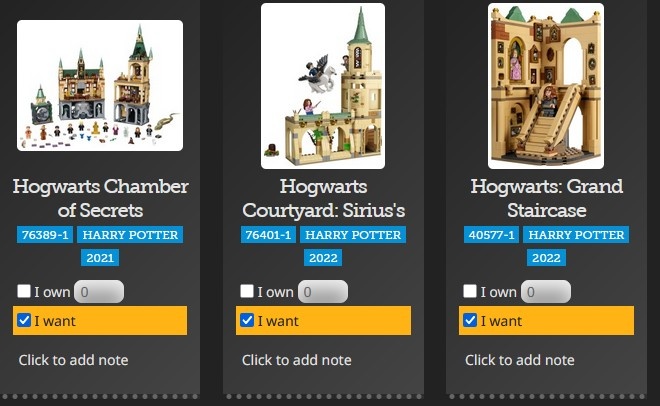Add note to Hogwarts Courtyard set
The height and width of the screenshot is (406, 660).
tap(297, 360)
